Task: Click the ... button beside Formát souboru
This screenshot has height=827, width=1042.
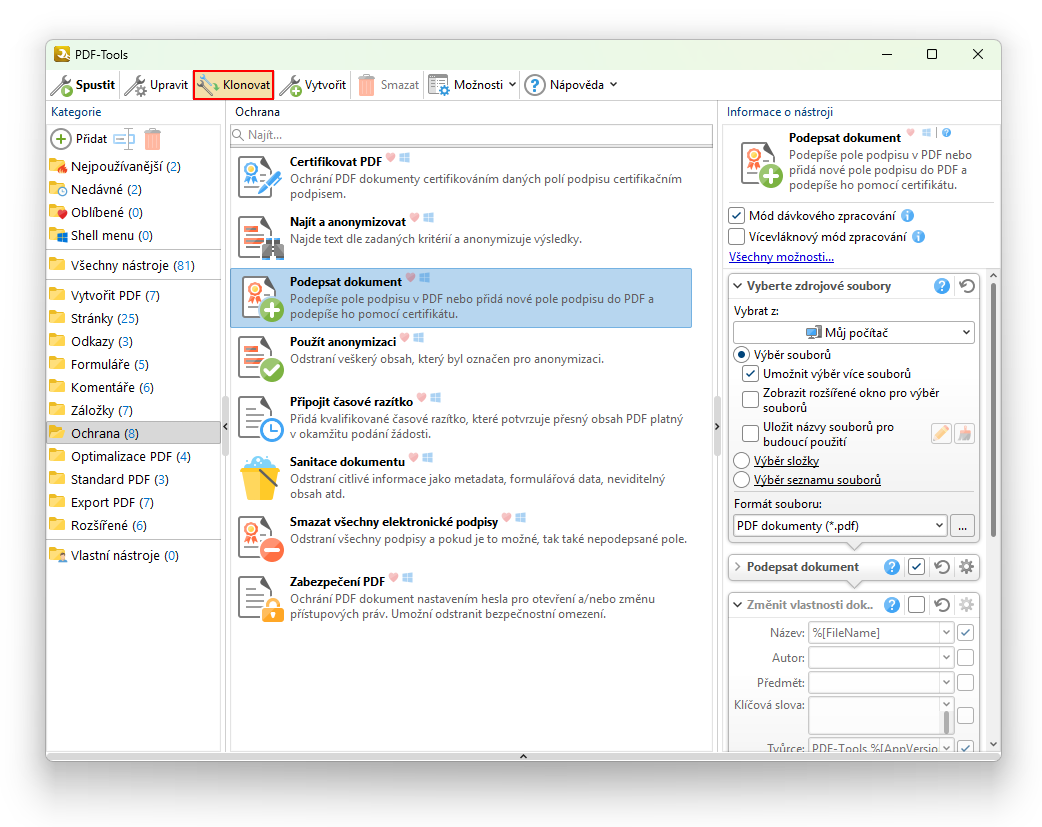Action: coord(962,526)
